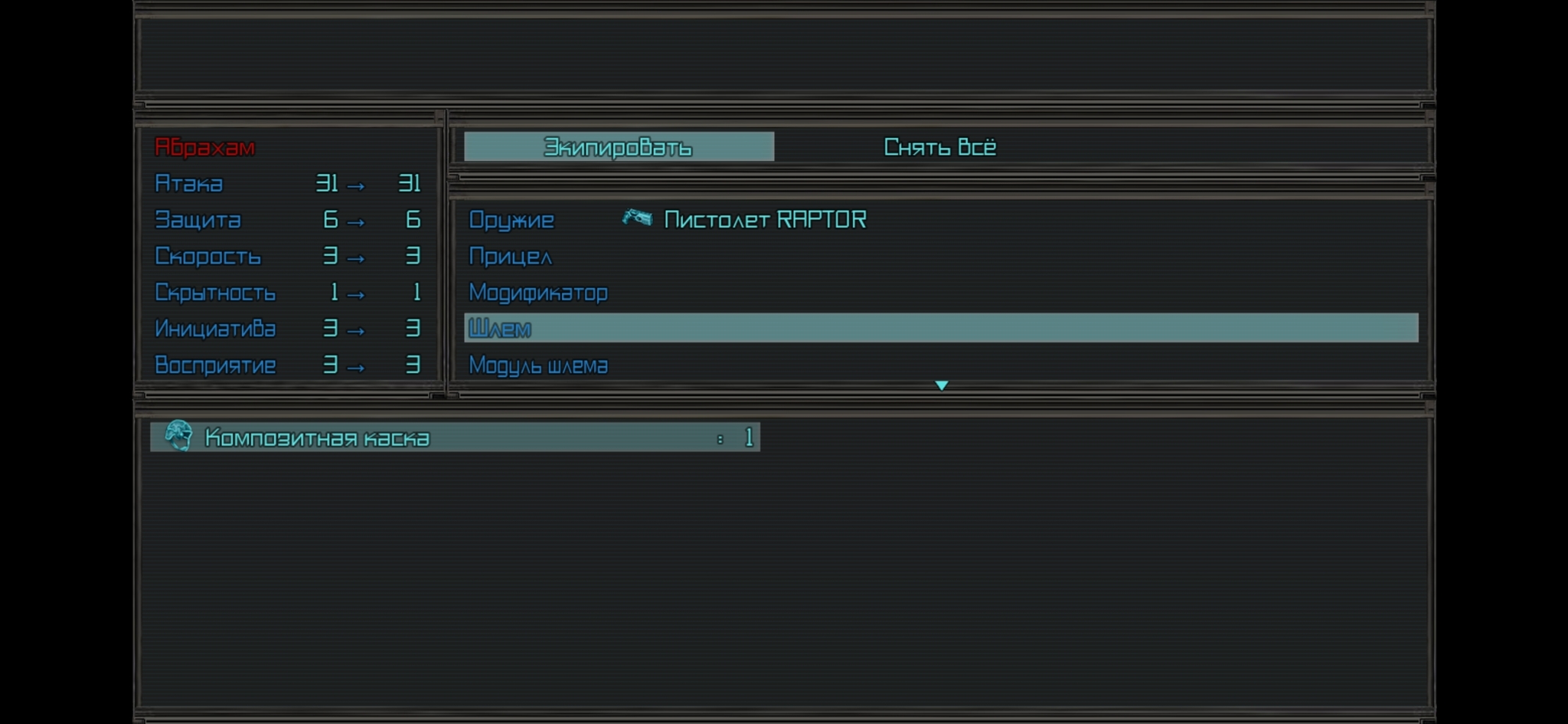The width and height of the screenshot is (1568, 724).
Task: Click the character name Абрахам
Action: (204, 147)
